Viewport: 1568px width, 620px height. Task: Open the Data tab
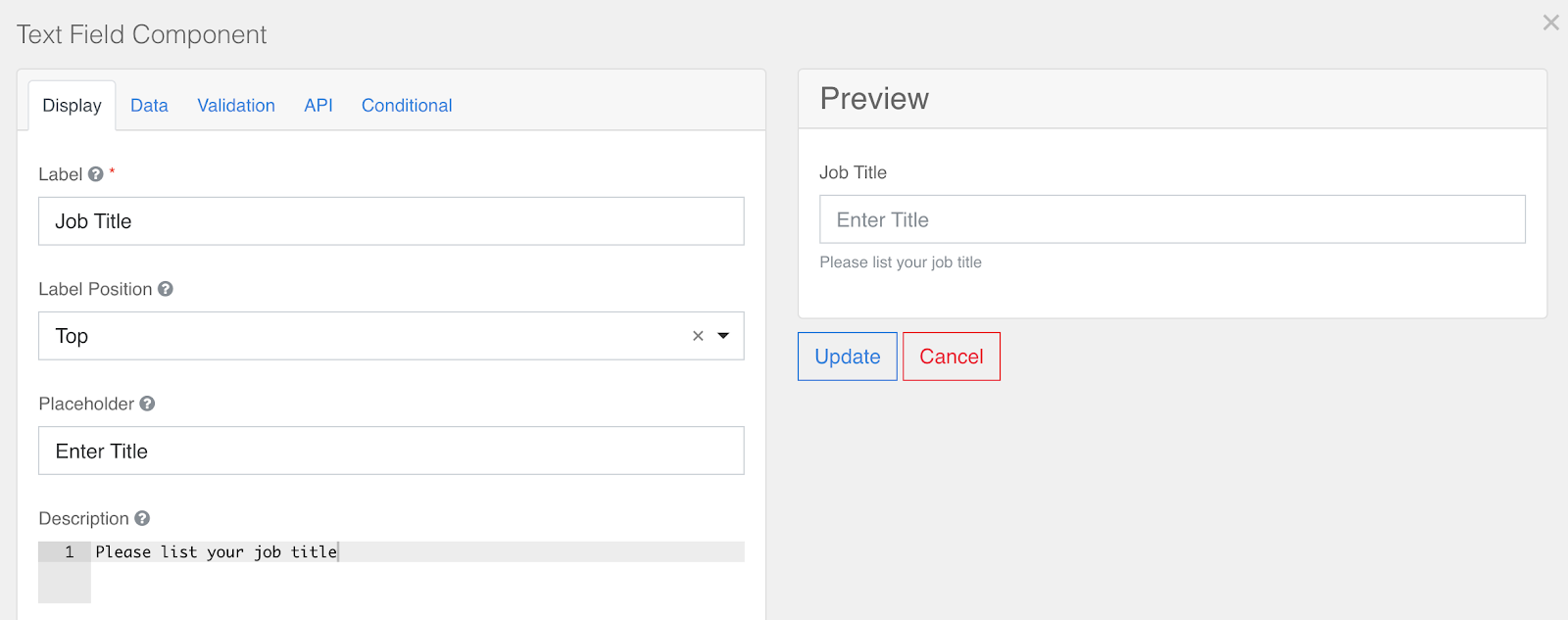pyautogui.click(x=149, y=106)
